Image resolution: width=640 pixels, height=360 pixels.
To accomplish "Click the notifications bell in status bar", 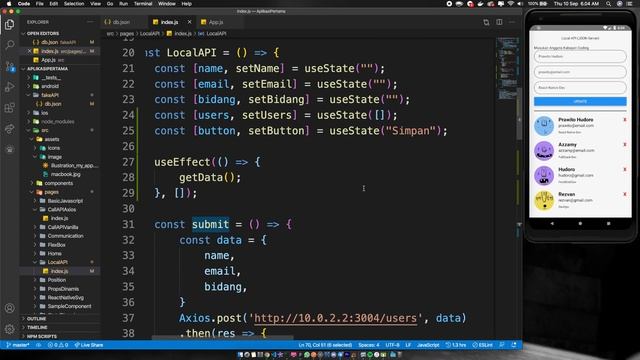I will [514, 345].
